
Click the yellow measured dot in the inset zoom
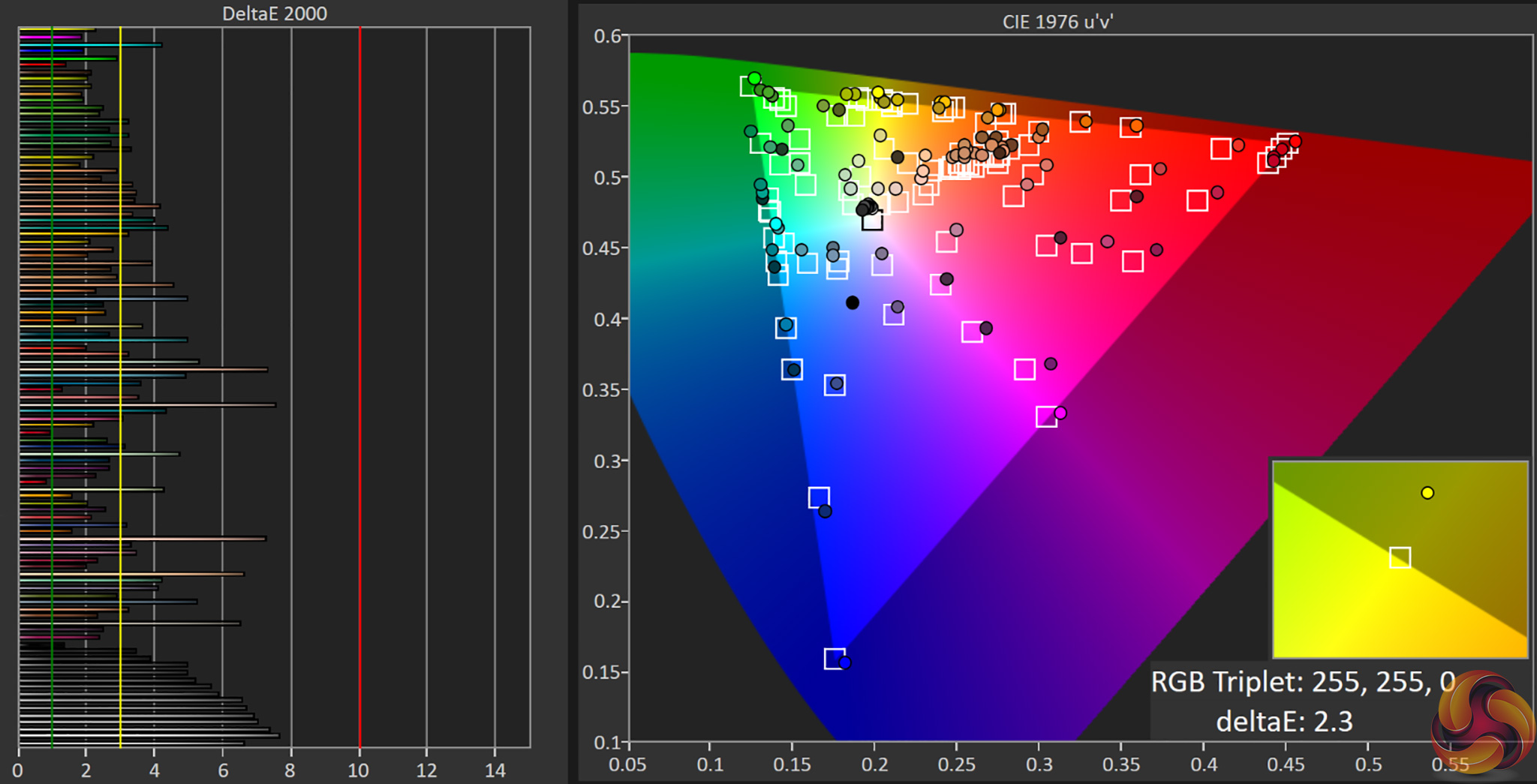pos(1427,493)
